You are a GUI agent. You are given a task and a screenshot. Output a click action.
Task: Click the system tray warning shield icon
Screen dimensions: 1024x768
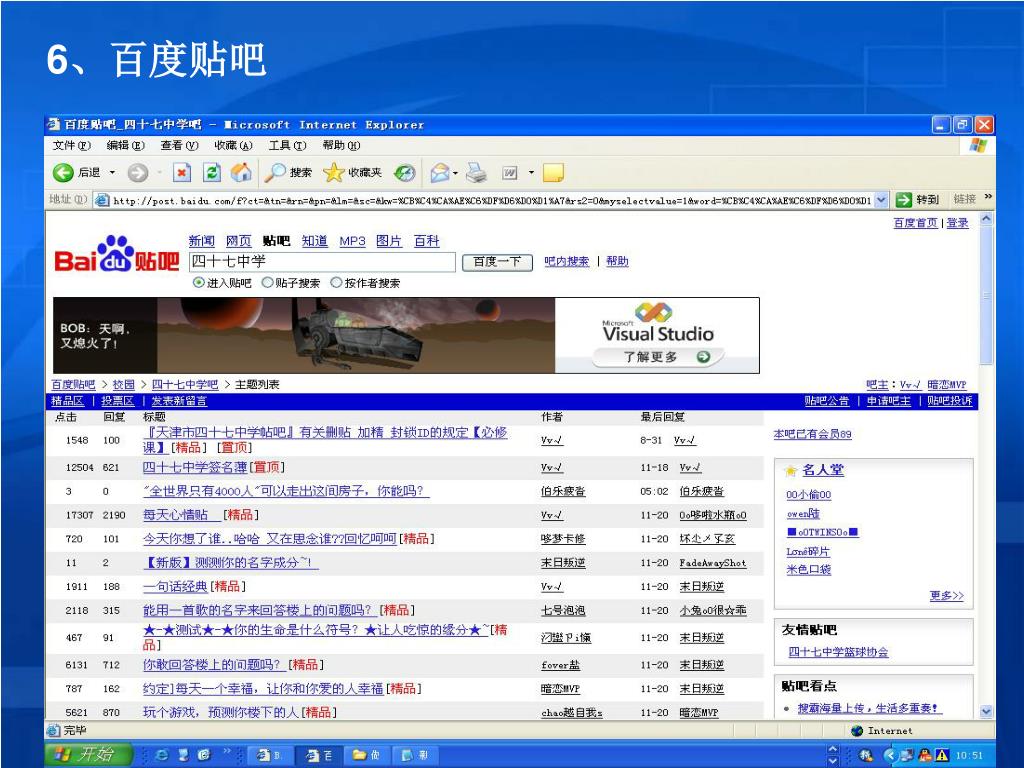tap(942, 755)
